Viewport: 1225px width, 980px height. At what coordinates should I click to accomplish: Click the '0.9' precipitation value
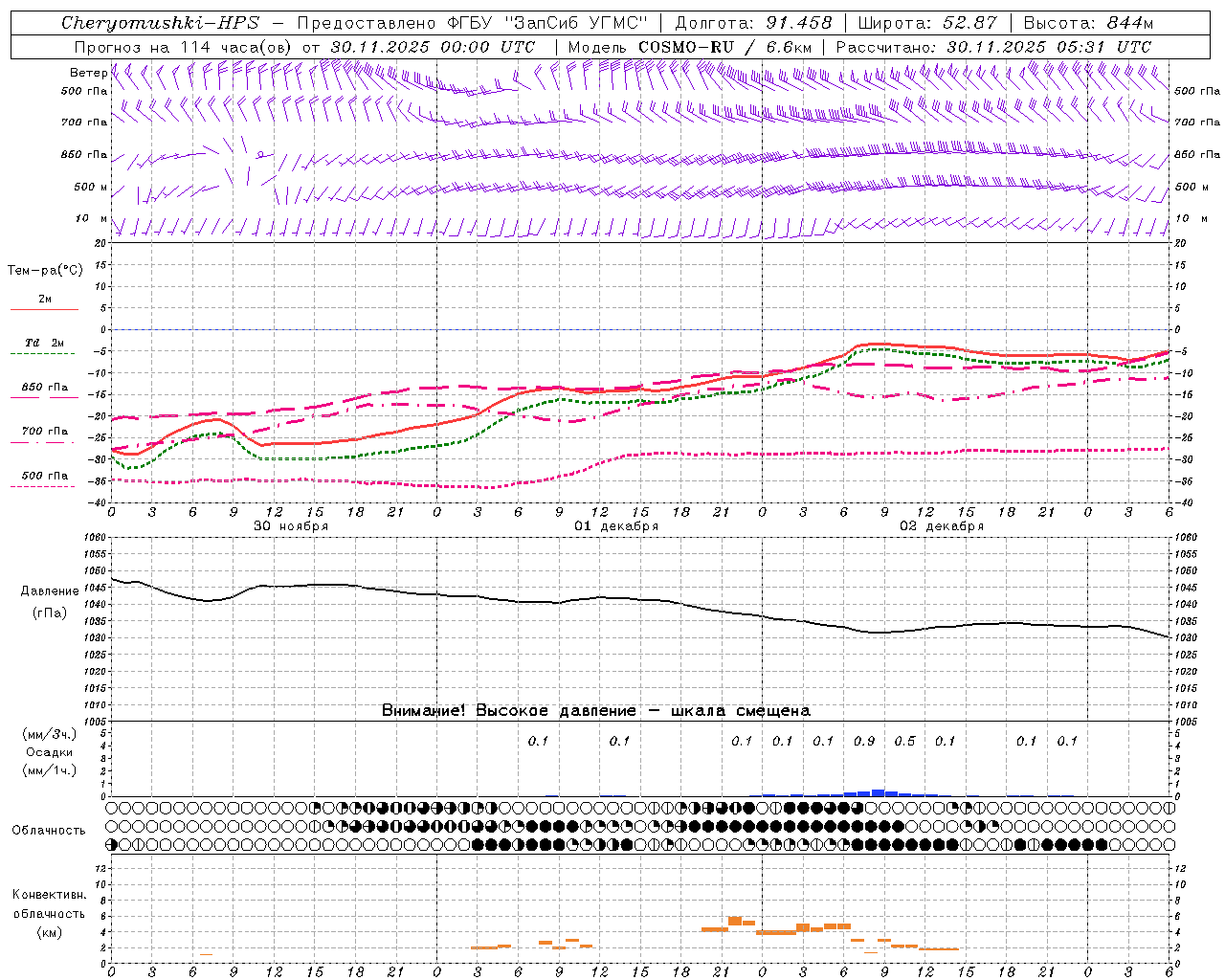[x=864, y=741]
